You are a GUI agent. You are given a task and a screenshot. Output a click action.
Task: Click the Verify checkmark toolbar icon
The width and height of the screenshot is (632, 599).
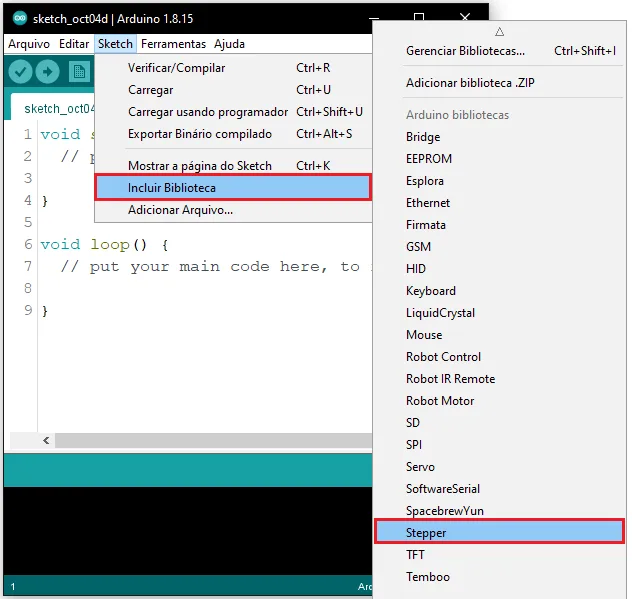[20, 72]
